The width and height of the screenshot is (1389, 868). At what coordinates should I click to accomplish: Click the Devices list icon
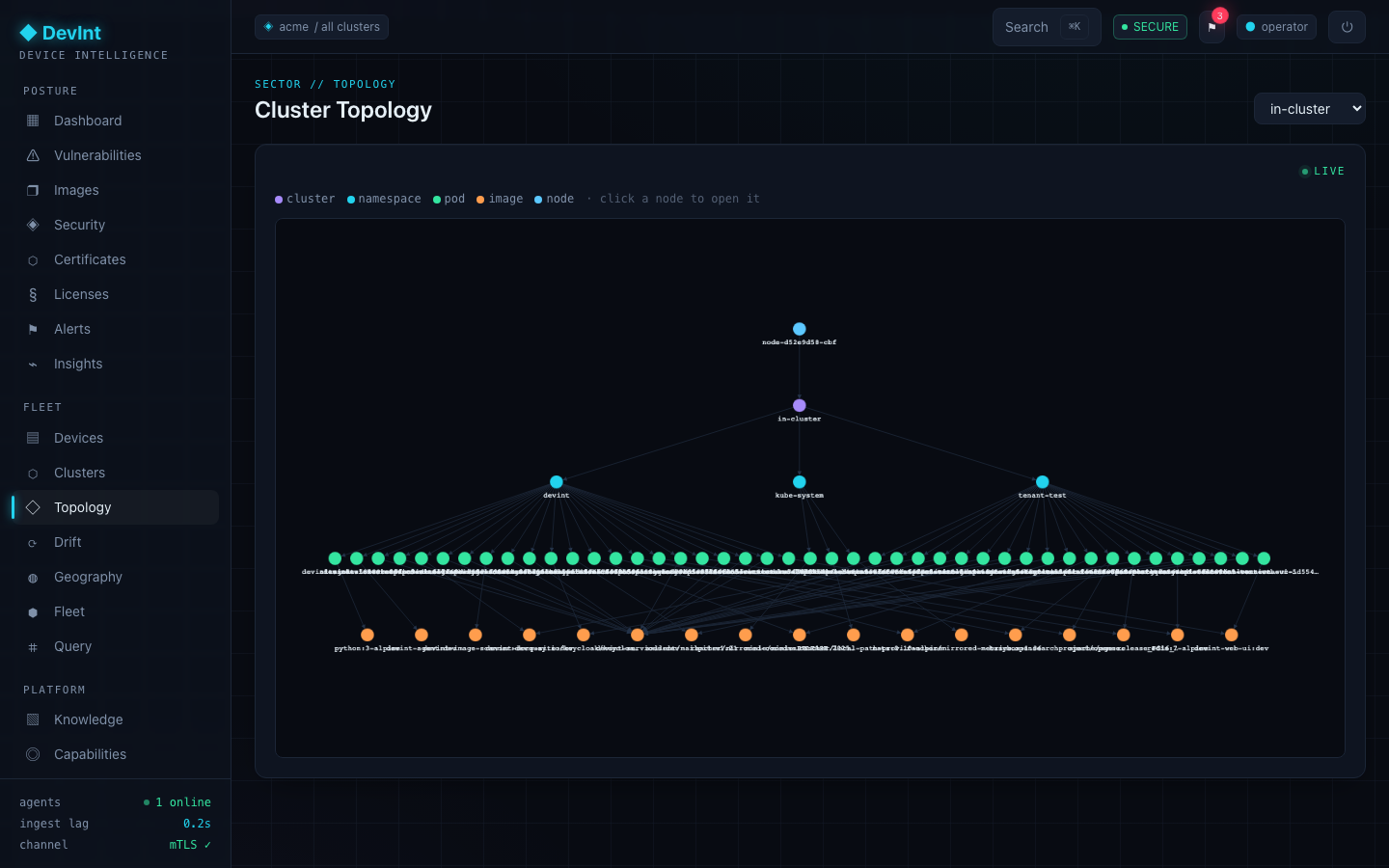(33, 438)
